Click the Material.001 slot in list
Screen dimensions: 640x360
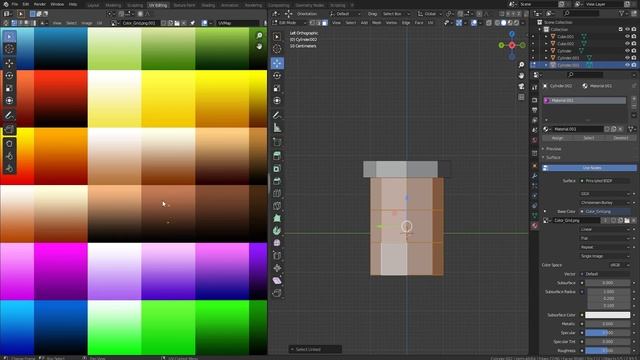pyautogui.click(x=584, y=100)
